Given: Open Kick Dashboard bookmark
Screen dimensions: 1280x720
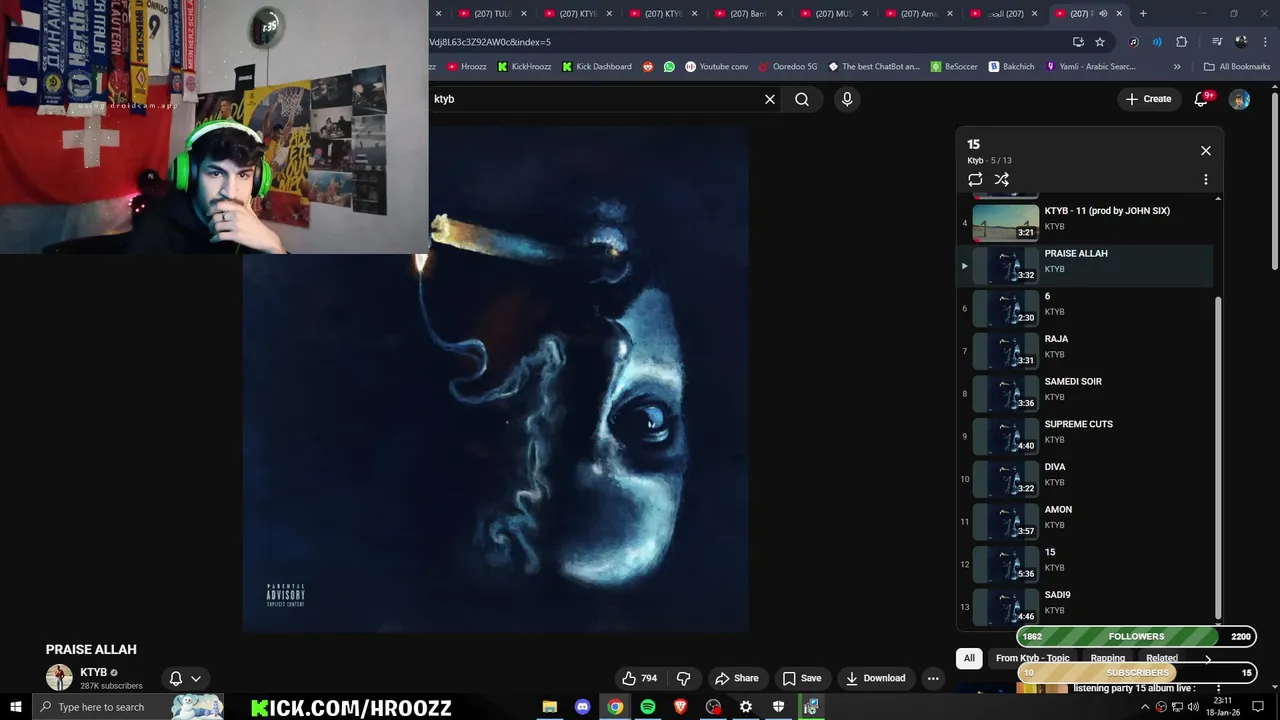Looking at the screenshot, I should [x=597, y=67].
